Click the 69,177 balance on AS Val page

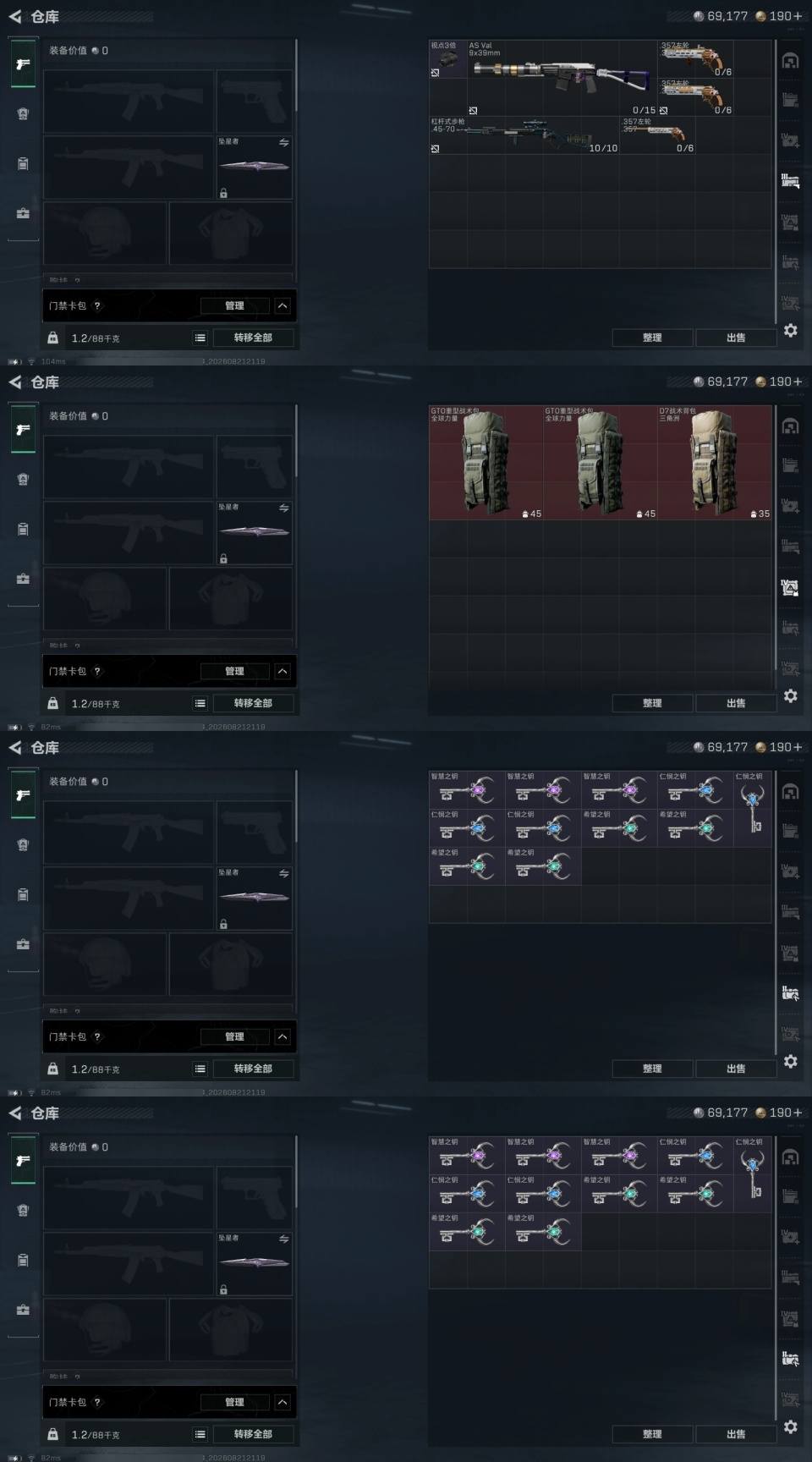[x=721, y=16]
